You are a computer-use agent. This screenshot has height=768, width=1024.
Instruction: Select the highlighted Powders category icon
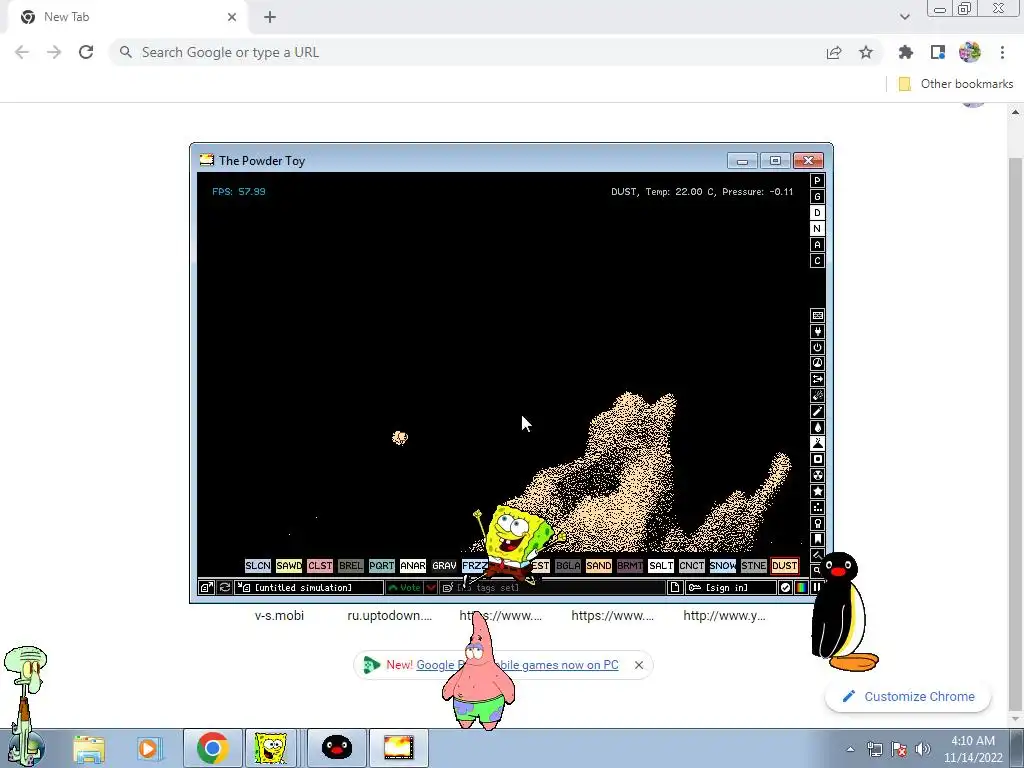click(x=817, y=443)
